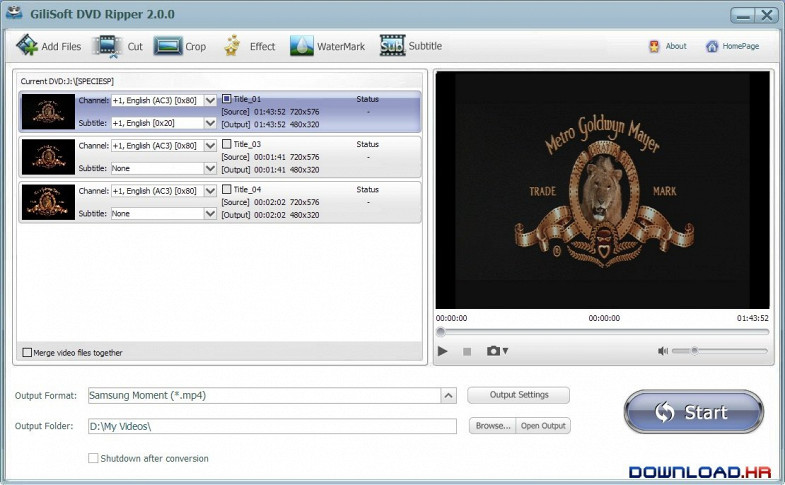
Task: Click the Title_03 name text
Action: (247, 144)
